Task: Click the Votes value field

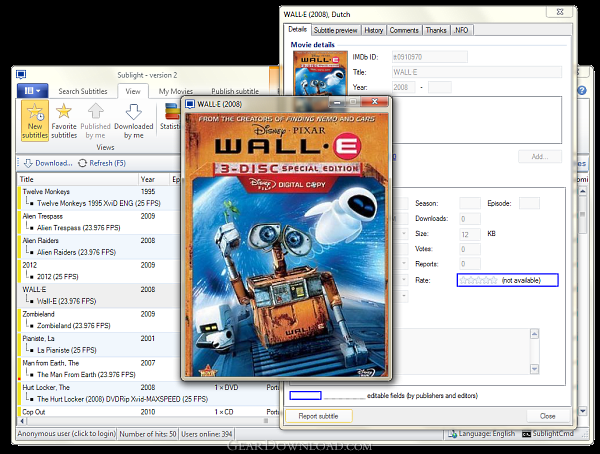Action: pyautogui.click(x=470, y=250)
